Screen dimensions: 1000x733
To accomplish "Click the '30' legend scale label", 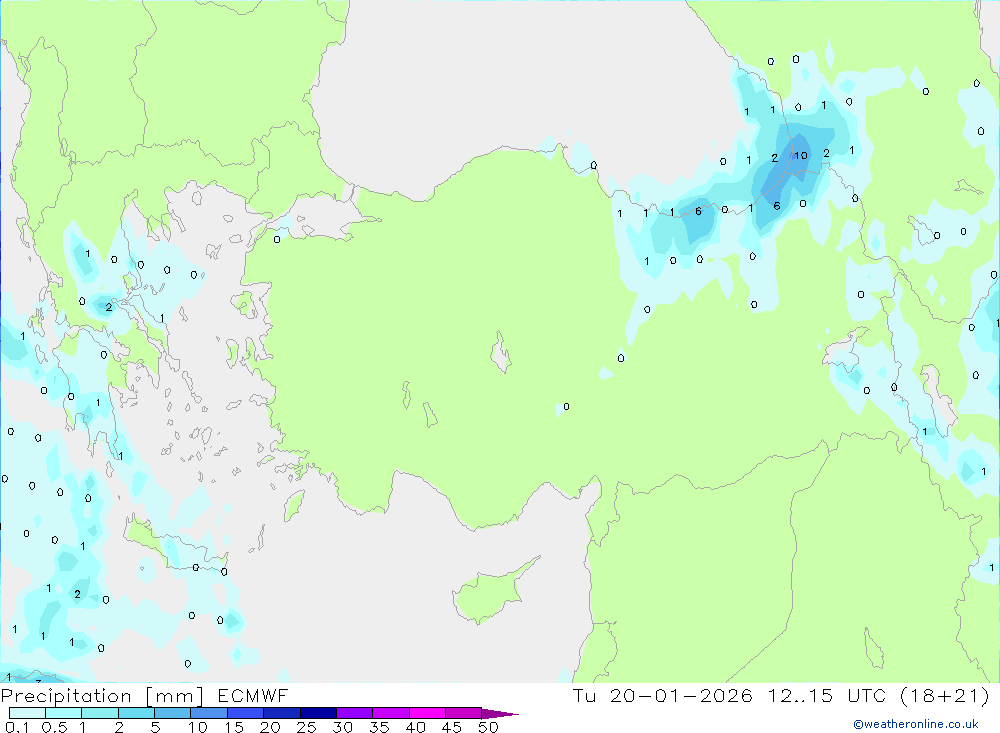I will tap(342, 727).
